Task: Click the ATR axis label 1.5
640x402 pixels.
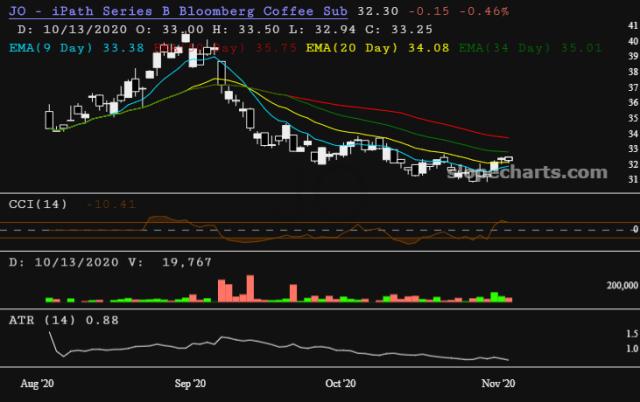Action: [632, 334]
